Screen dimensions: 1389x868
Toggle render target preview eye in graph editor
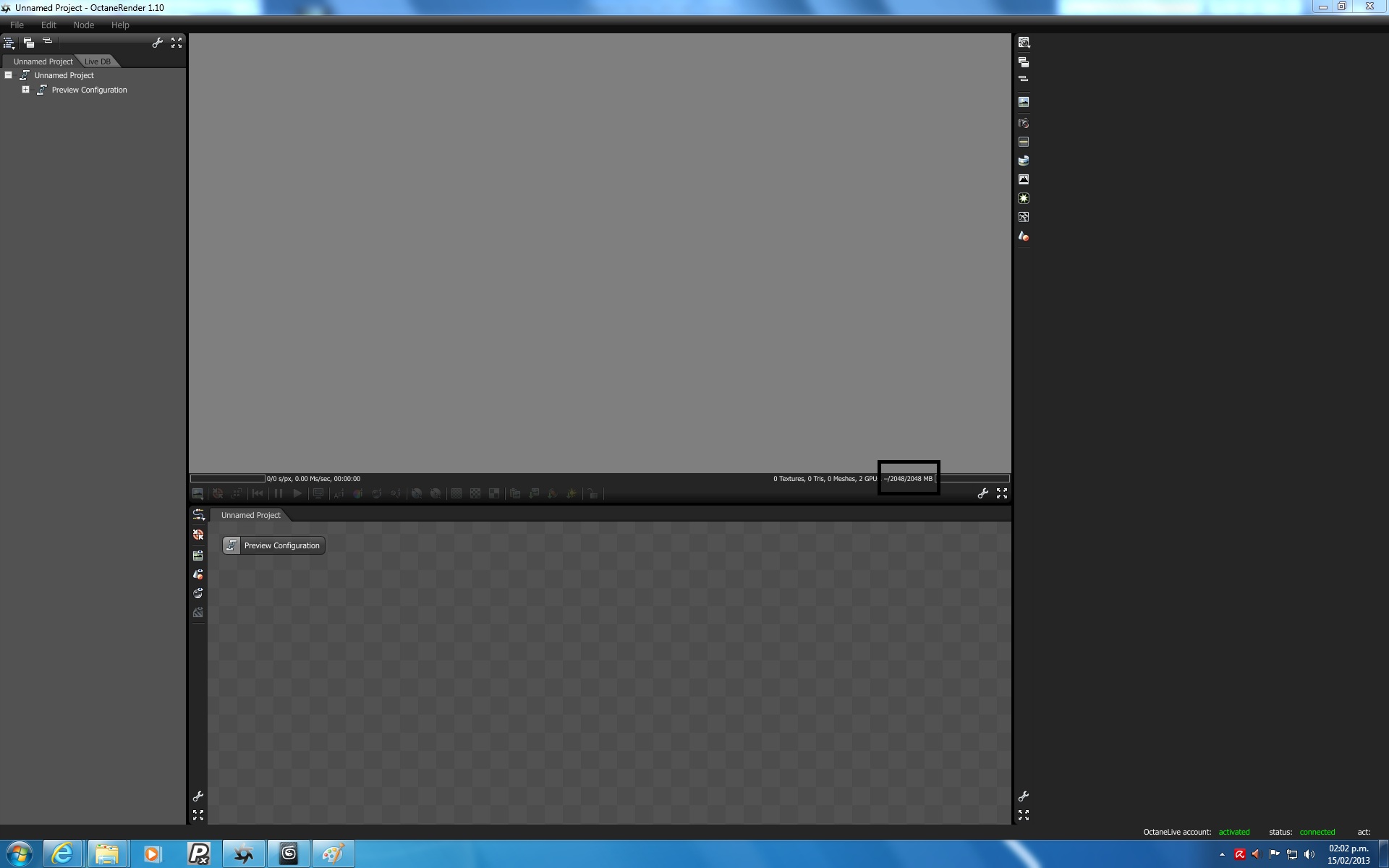[198, 556]
